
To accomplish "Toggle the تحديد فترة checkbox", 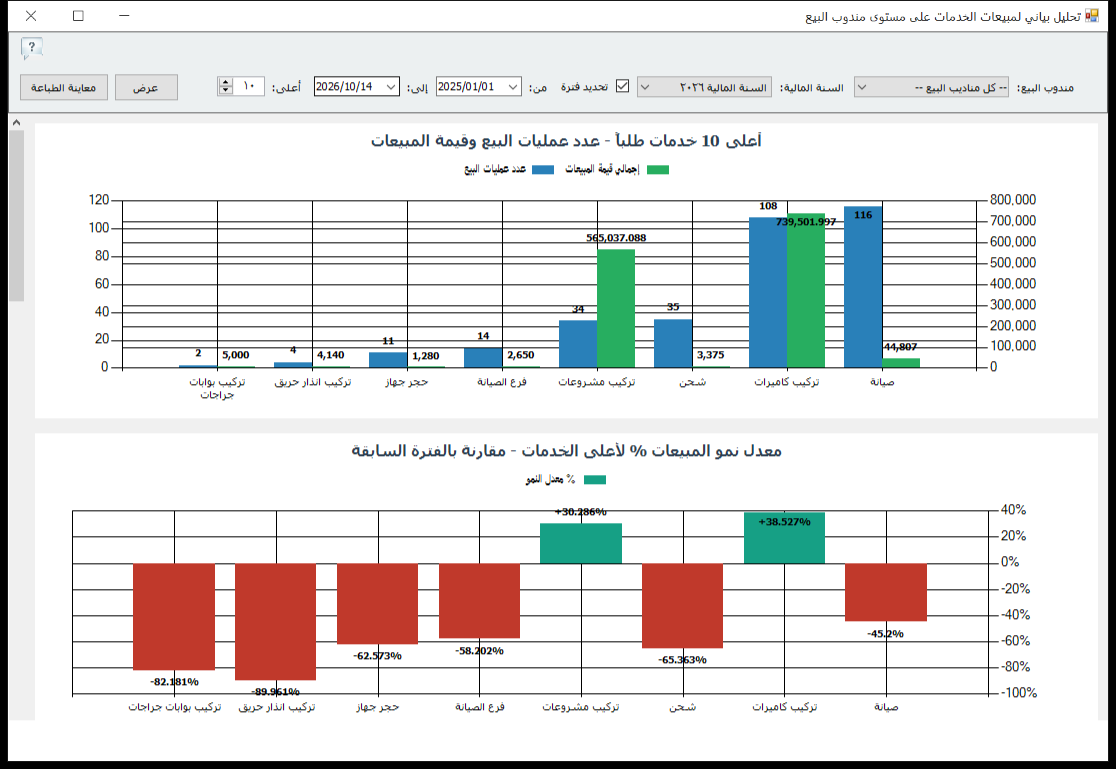I will coord(622,86).
